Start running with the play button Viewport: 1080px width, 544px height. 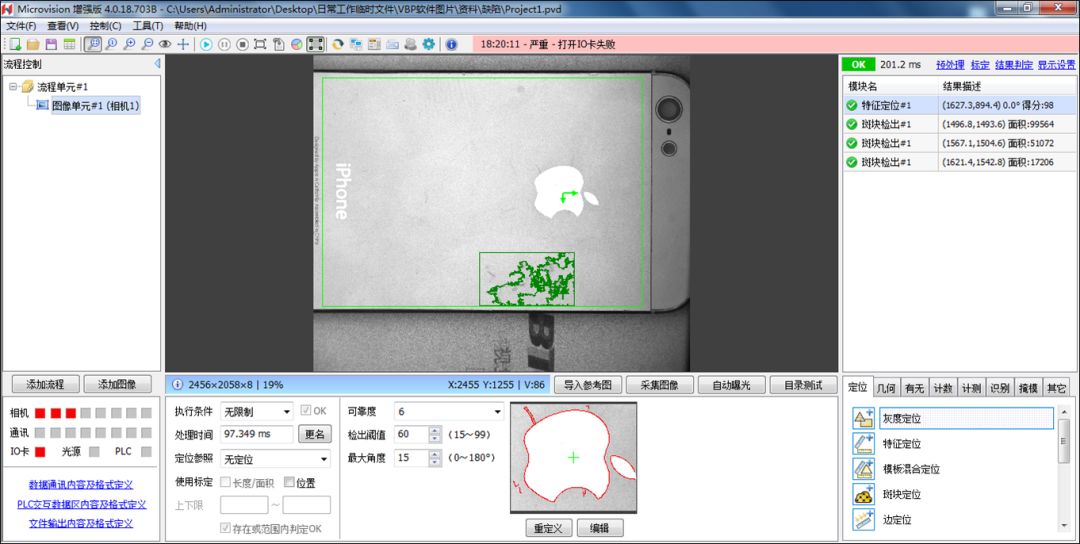(206, 44)
